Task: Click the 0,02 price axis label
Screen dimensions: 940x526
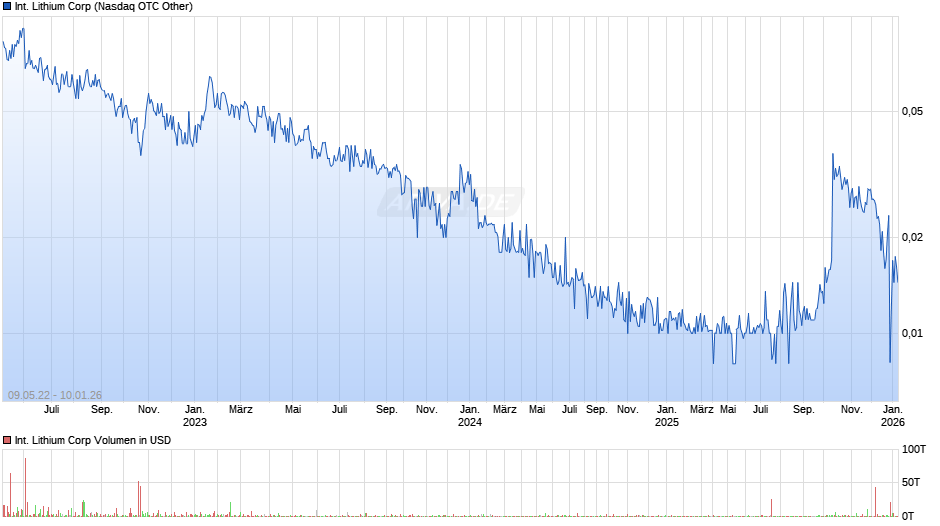Action: click(912, 238)
